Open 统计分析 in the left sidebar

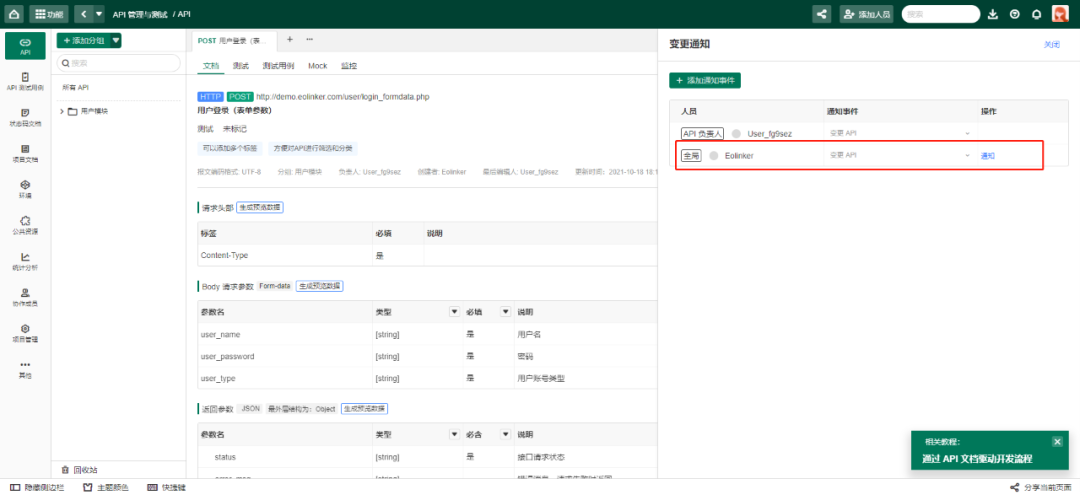click(x=25, y=261)
